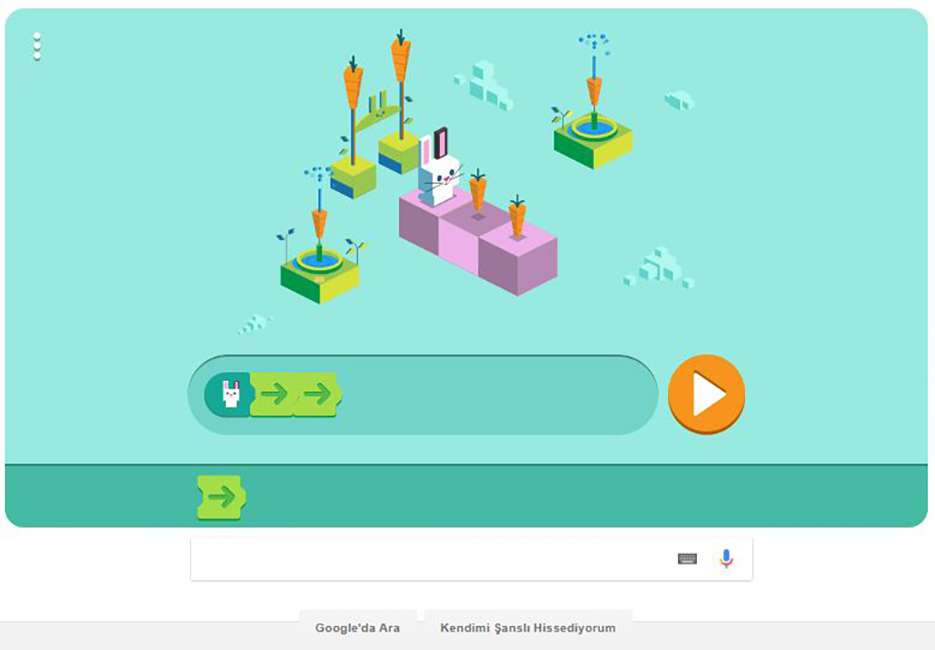Click the on-screen keyboard icon in search box

687,559
